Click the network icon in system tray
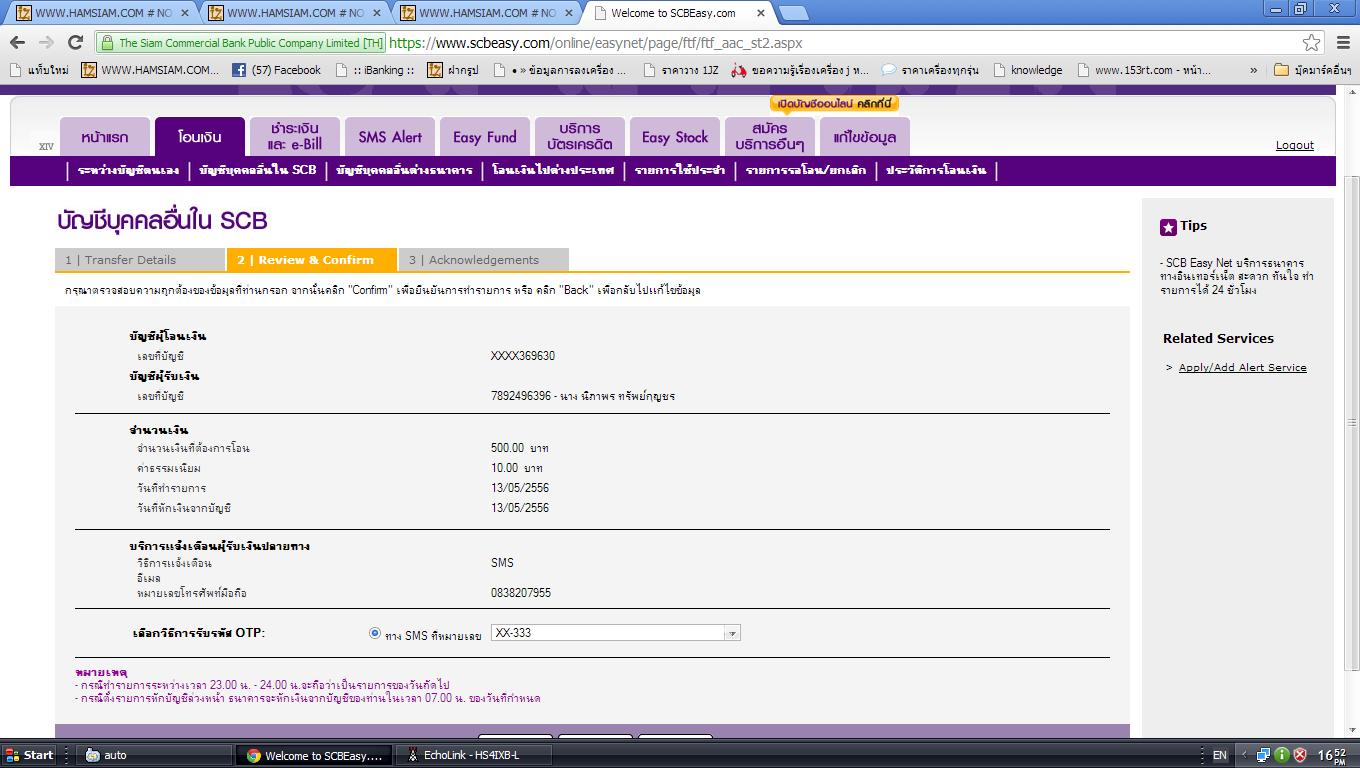 click(1263, 755)
